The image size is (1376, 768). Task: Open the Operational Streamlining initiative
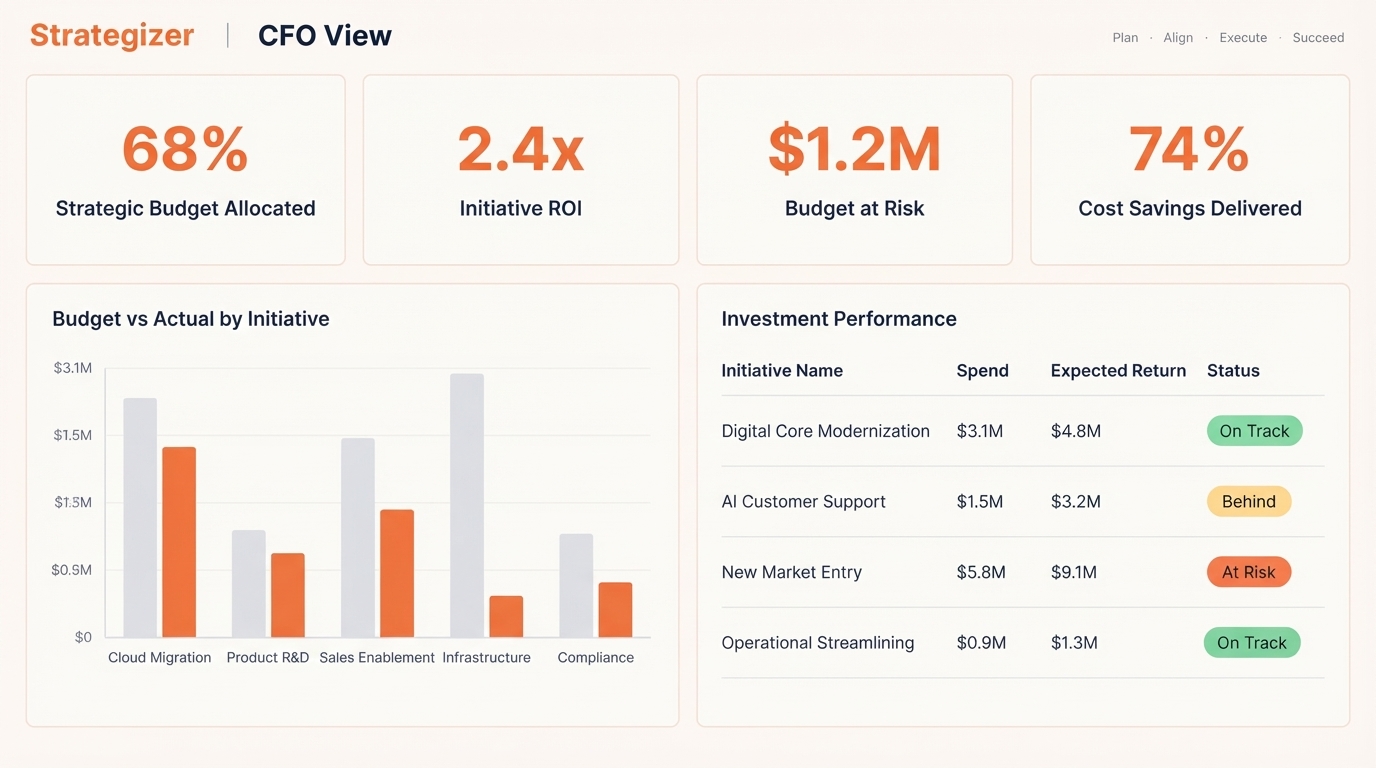(x=818, y=643)
